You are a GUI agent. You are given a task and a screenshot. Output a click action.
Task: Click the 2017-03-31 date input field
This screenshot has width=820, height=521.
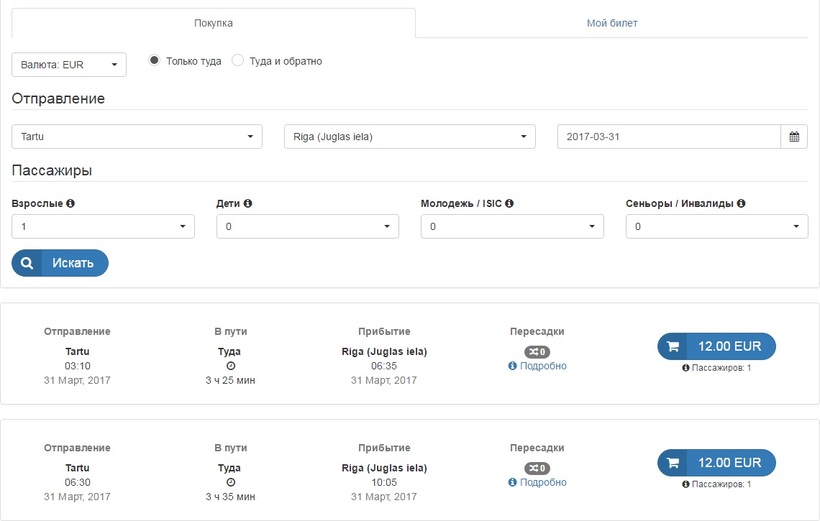pos(668,137)
